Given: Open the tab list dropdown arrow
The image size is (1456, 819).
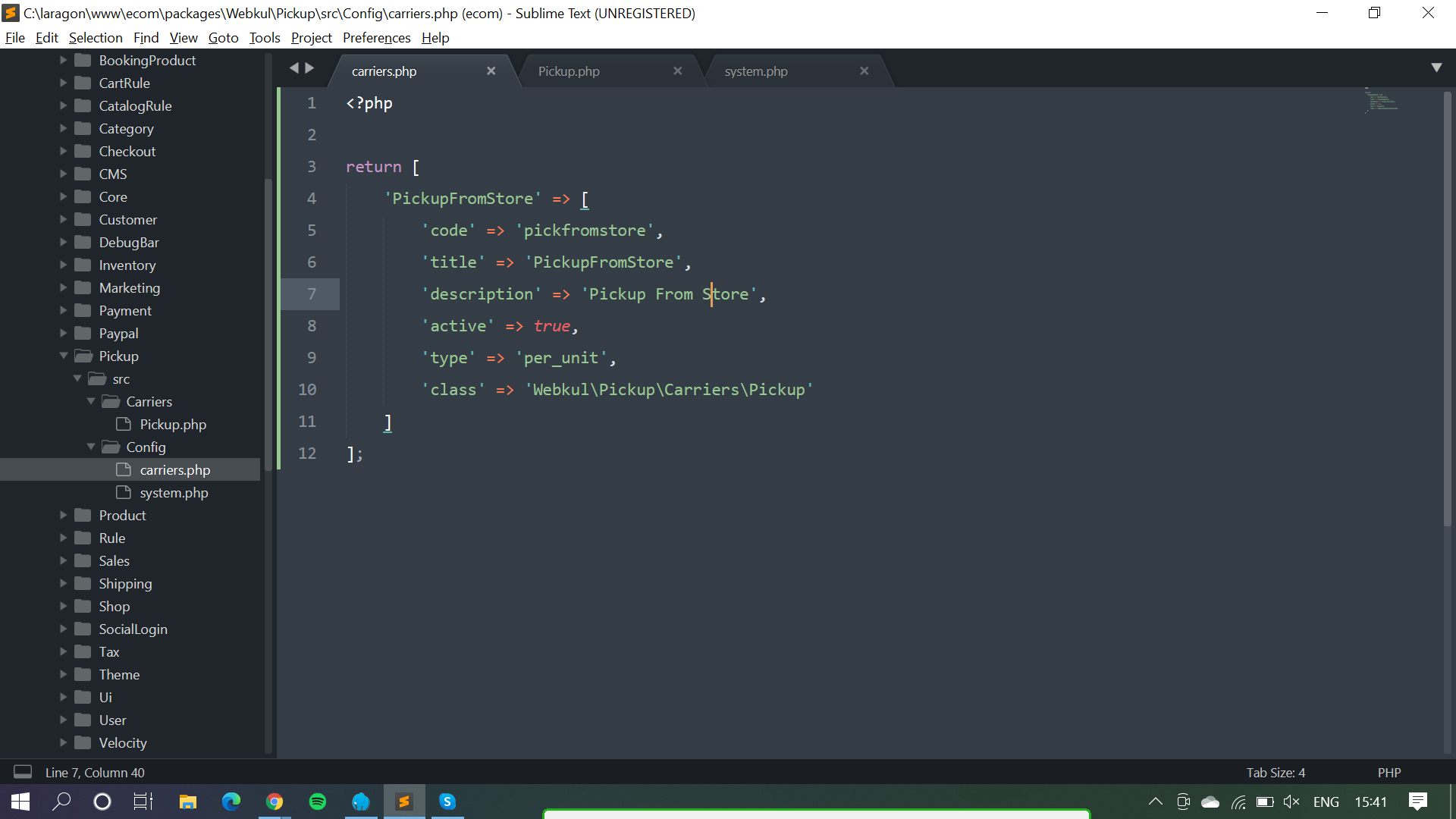Looking at the screenshot, I should tap(1436, 67).
